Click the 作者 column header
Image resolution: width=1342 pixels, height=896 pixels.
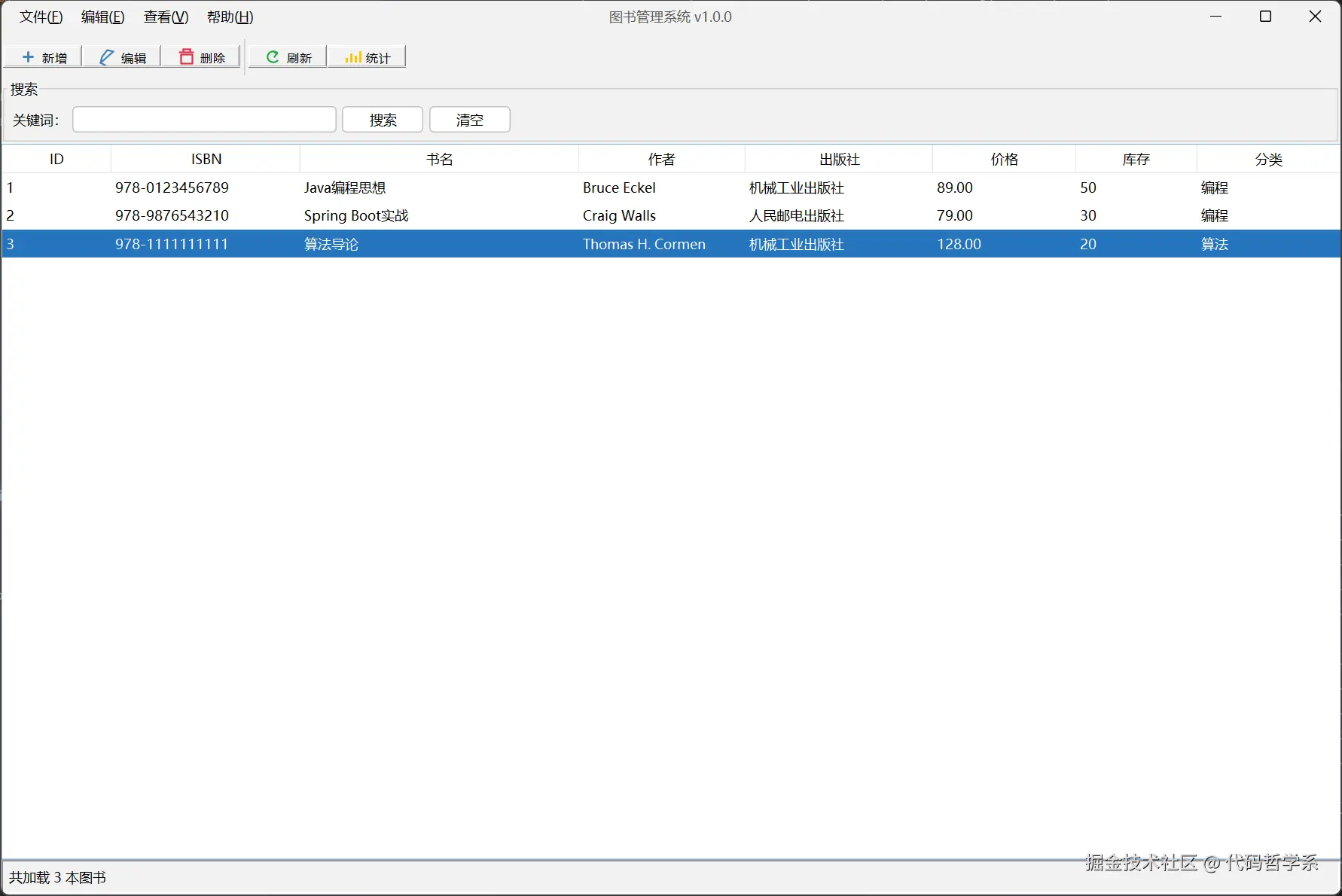point(661,159)
